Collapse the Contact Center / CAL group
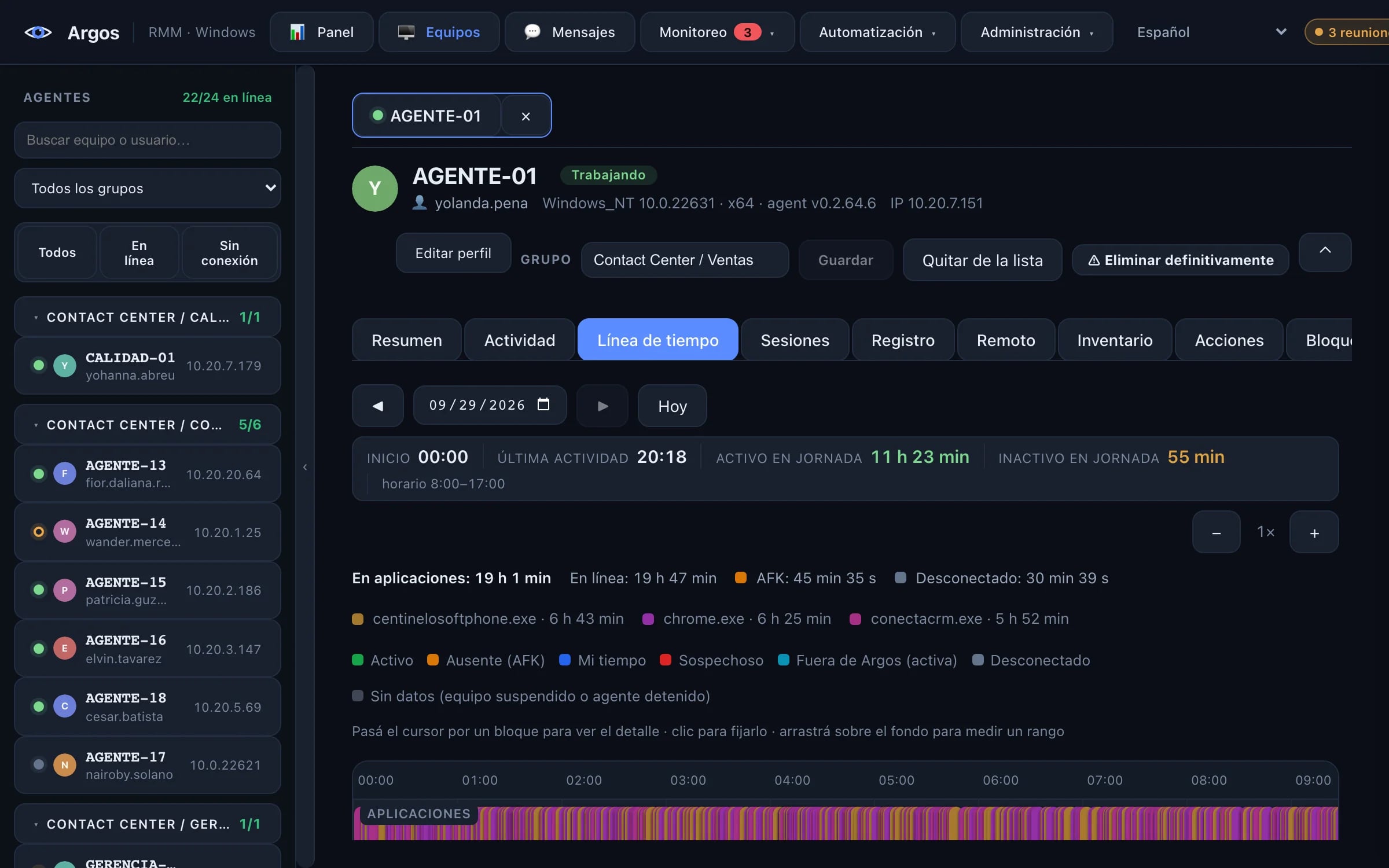Viewport: 1389px width, 868px height. [148, 317]
